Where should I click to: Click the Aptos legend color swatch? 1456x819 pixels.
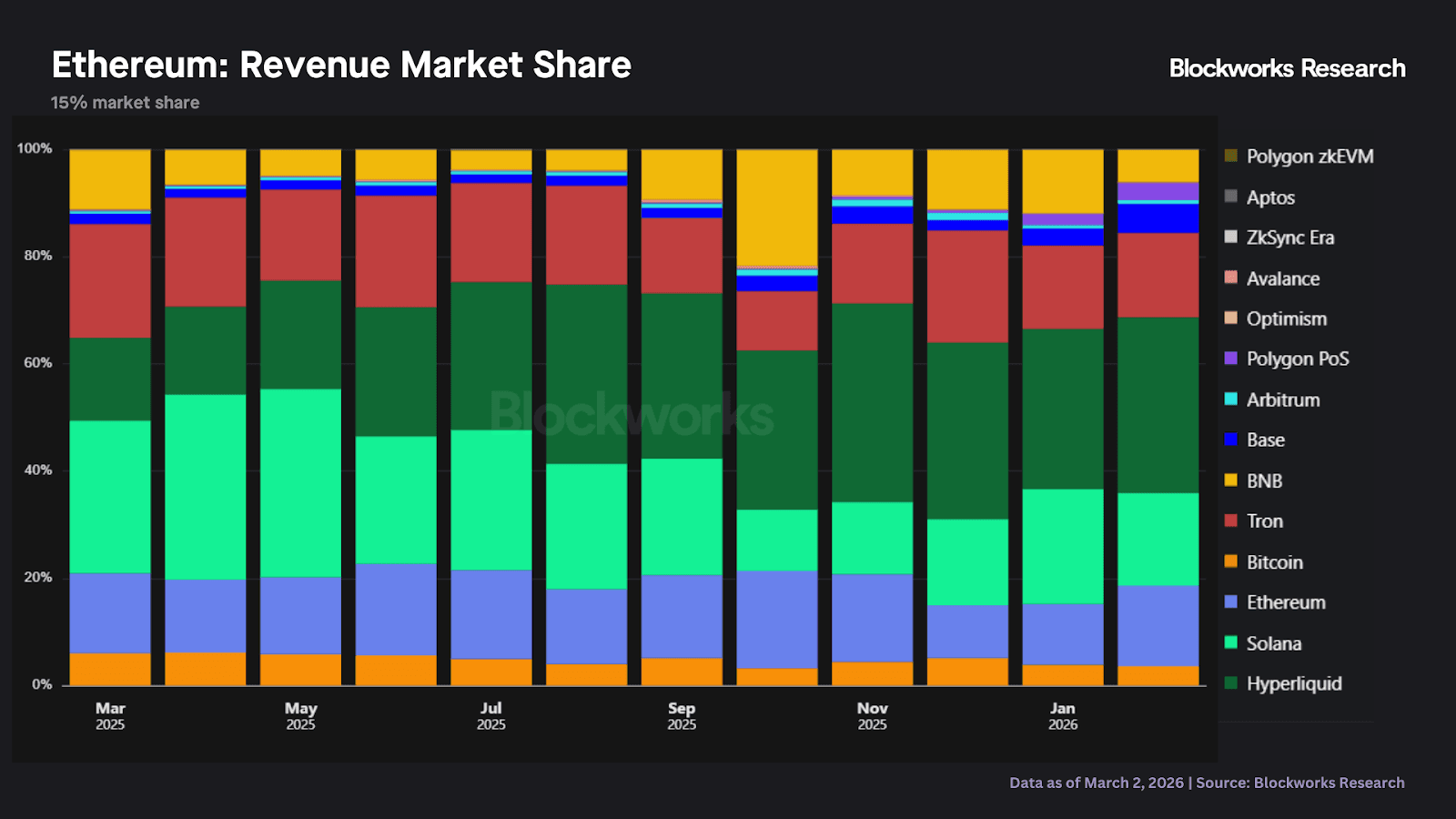(x=1231, y=197)
